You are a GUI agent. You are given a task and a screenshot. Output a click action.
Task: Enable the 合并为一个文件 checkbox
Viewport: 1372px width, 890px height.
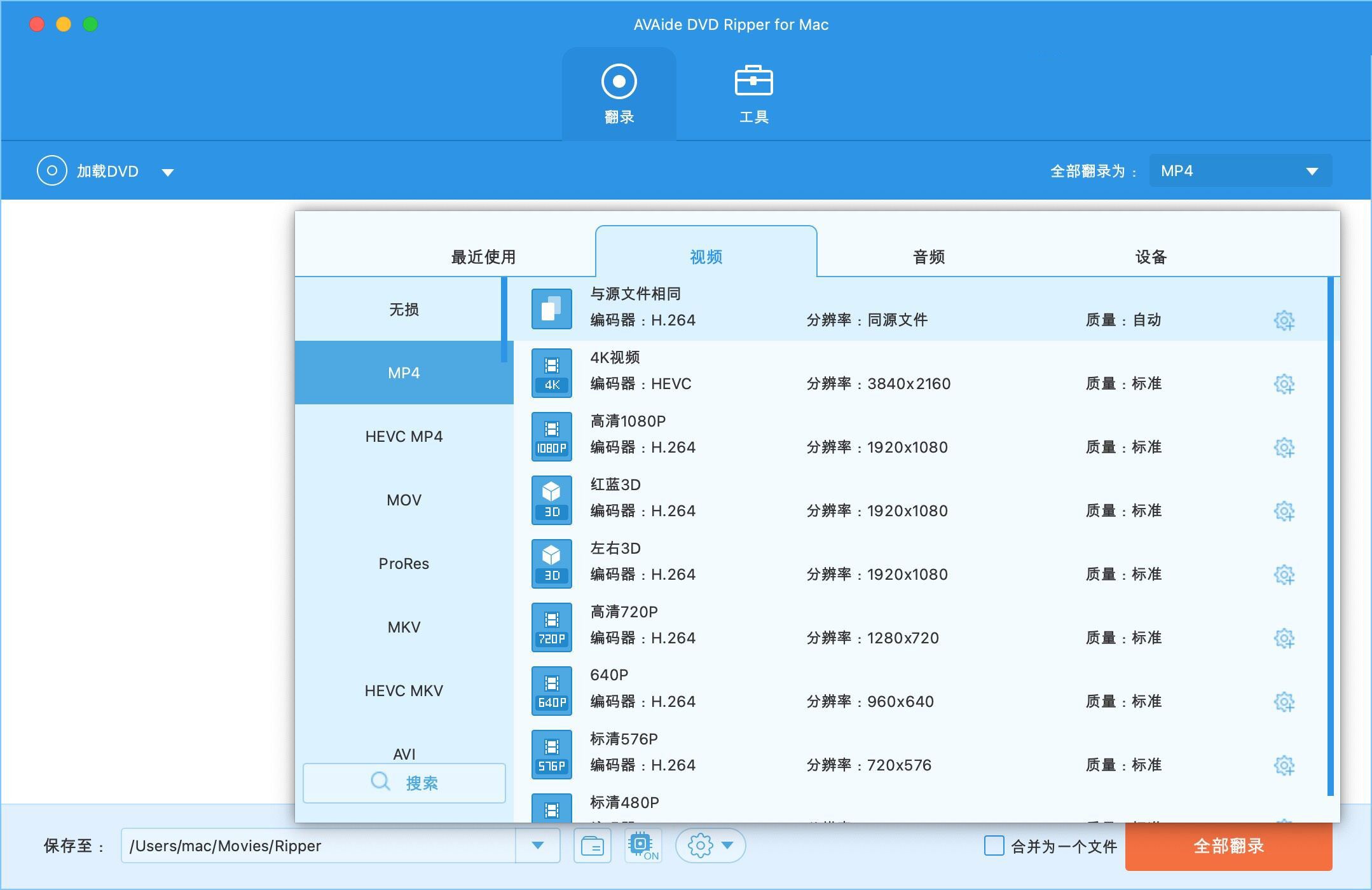pyautogui.click(x=994, y=845)
